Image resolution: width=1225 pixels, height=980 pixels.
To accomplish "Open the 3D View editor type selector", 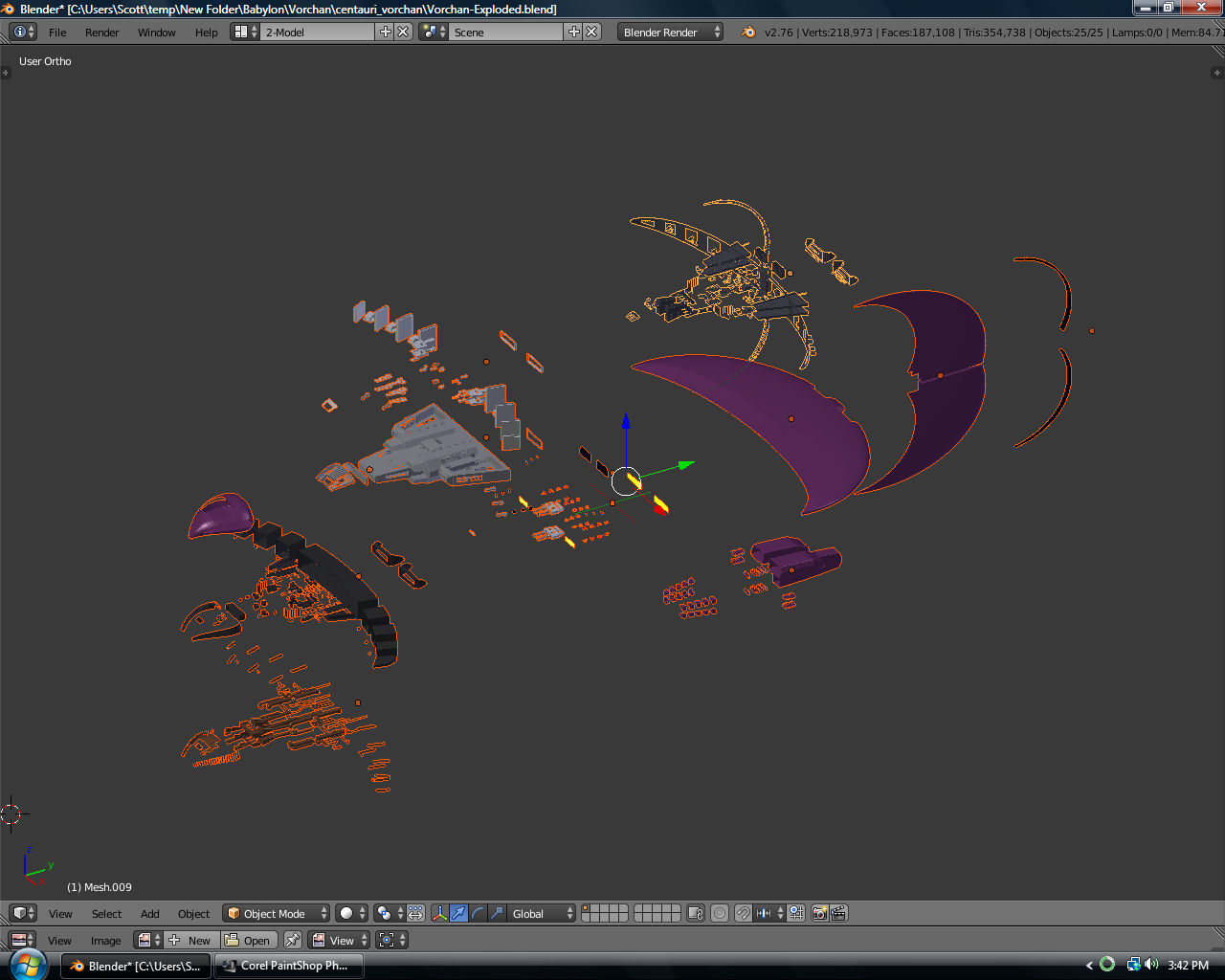I will [23, 913].
